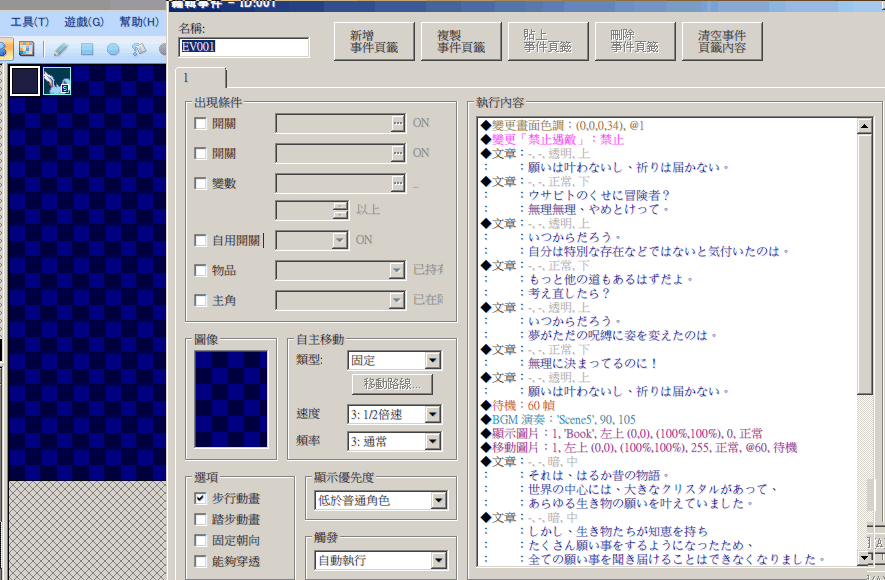Select the Region mode tile-grid icon
Viewport: 885px width, 580px height.
coord(27,49)
